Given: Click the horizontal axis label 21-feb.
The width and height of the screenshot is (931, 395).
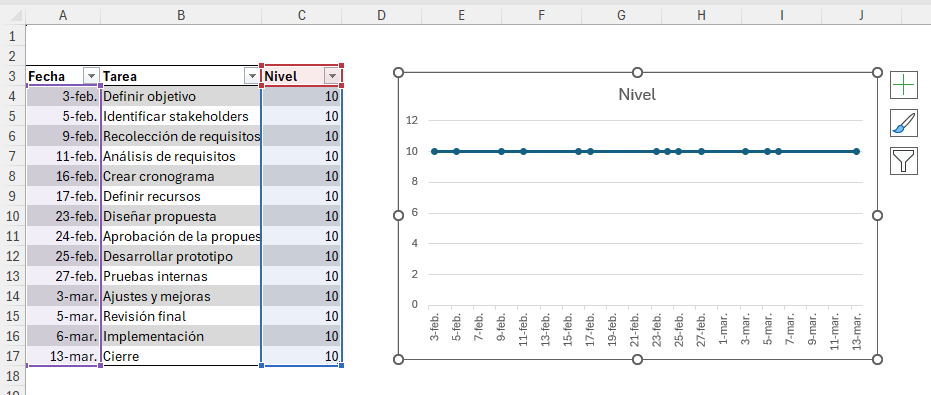Looking at the screenshot, I should click(635, 330).
